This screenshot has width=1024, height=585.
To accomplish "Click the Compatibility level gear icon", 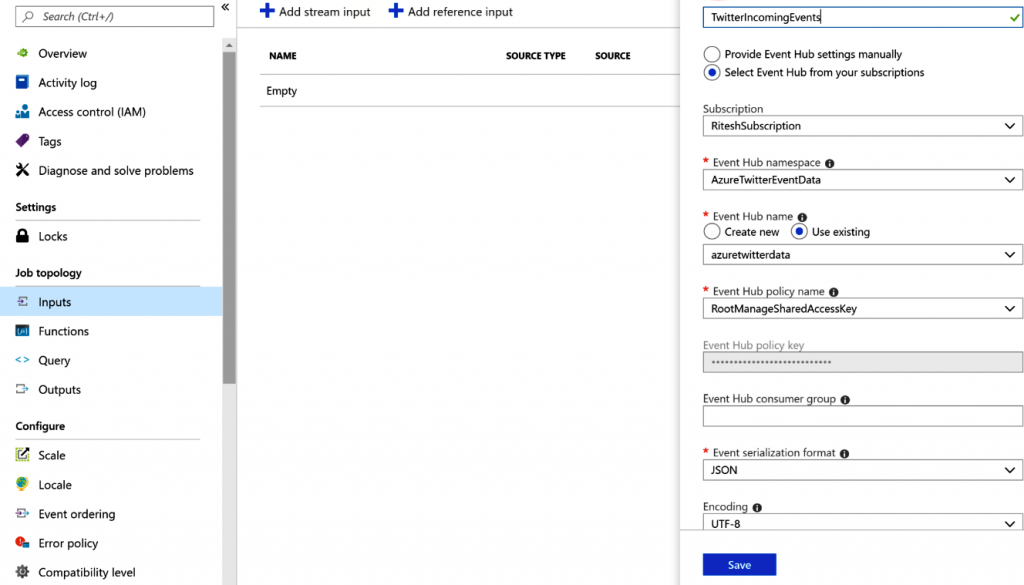I will tap(22, 572).
